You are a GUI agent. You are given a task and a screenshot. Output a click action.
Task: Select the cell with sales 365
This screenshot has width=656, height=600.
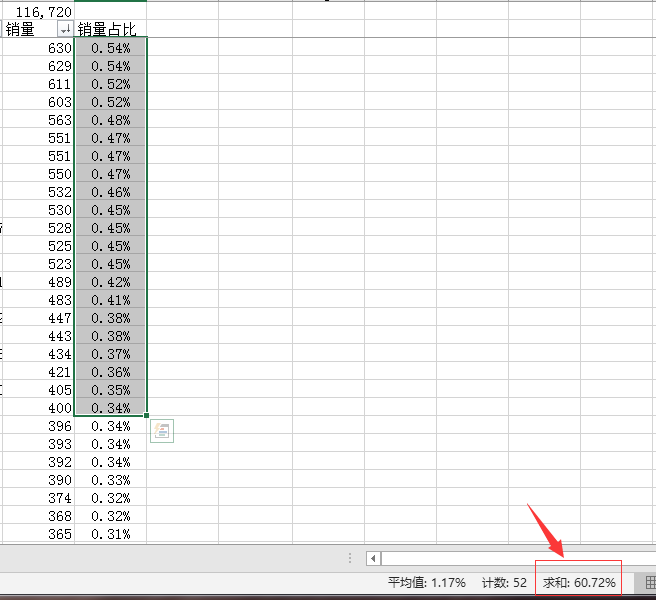(x=38, y=533)
